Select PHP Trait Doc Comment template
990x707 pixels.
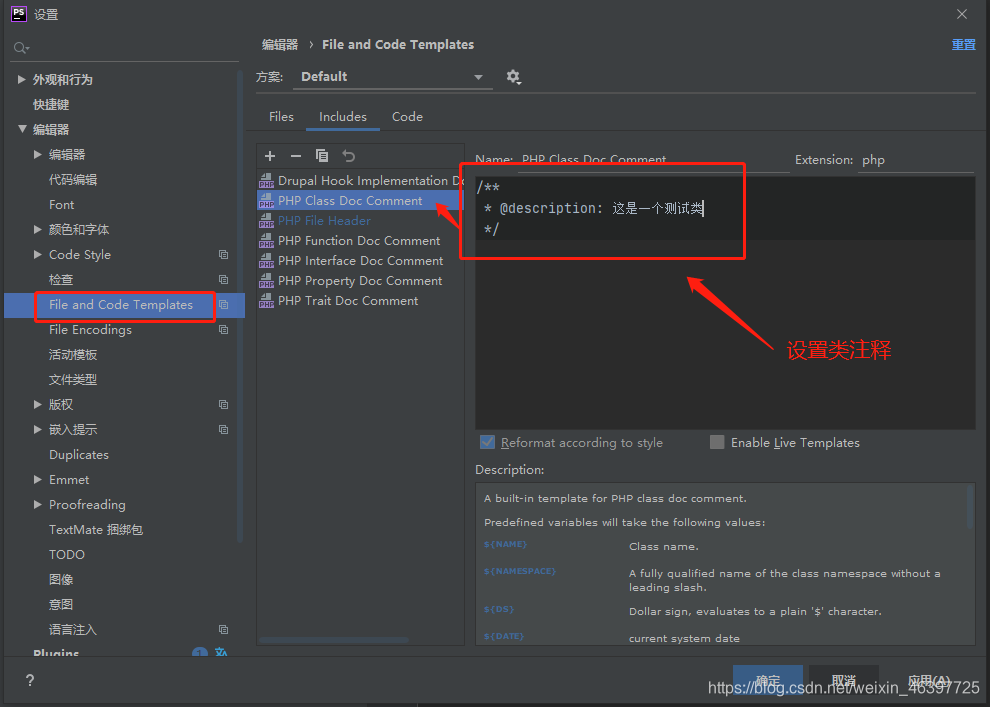(x=348, y=300)
